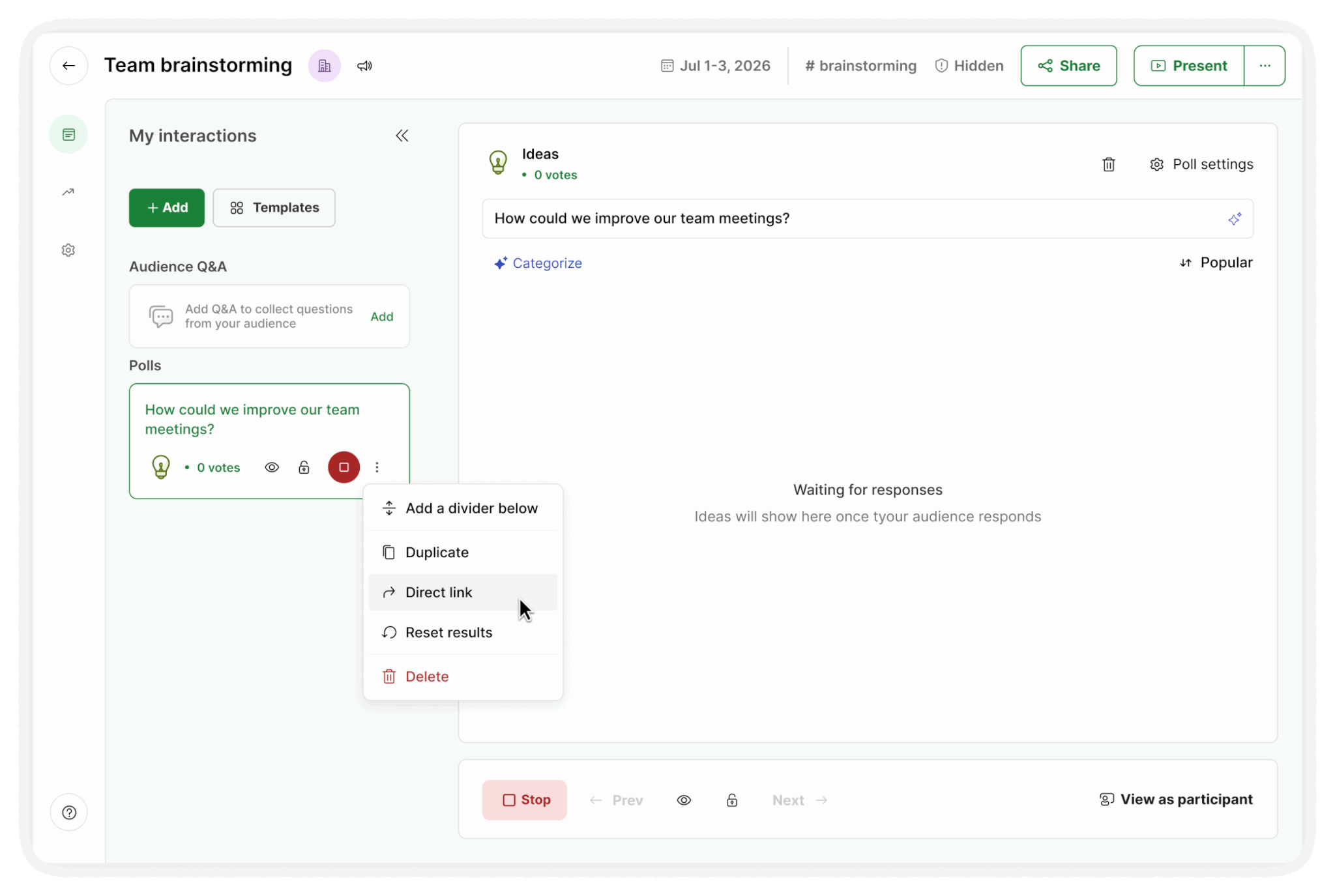Viewport: 1335px width, 896px height.
Task: Click the # brainstorming event code
Action: 860,66
